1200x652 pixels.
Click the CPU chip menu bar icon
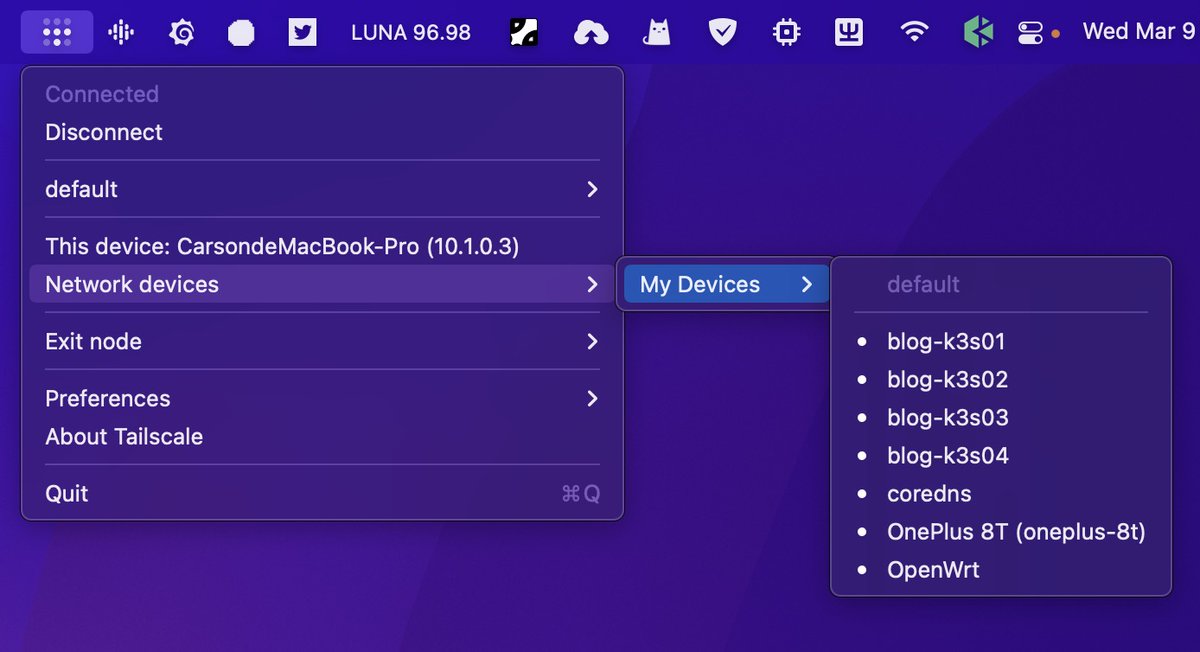[x=787, y=33]
